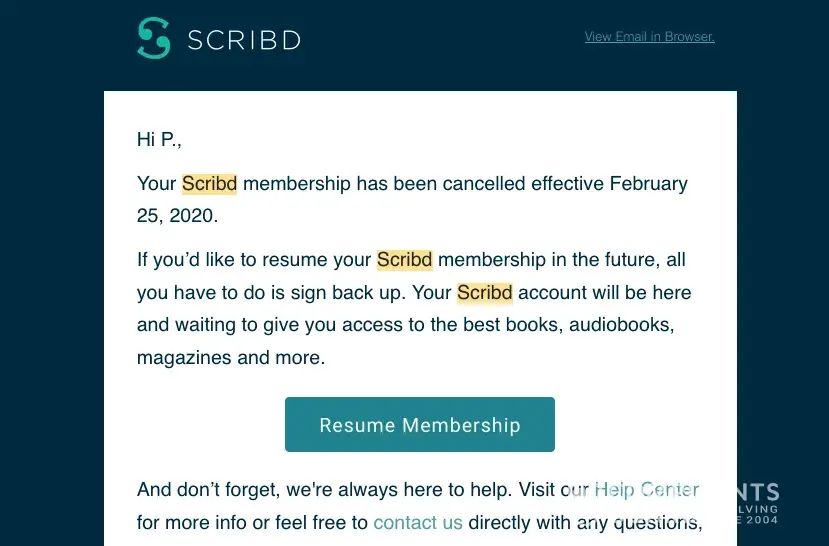Image resolution: width=829 pixels, height=546 pixels.
Task: Click highlighted Scribd before 'account will be here'
Action: pyautogui.click(x=485, y=293)
